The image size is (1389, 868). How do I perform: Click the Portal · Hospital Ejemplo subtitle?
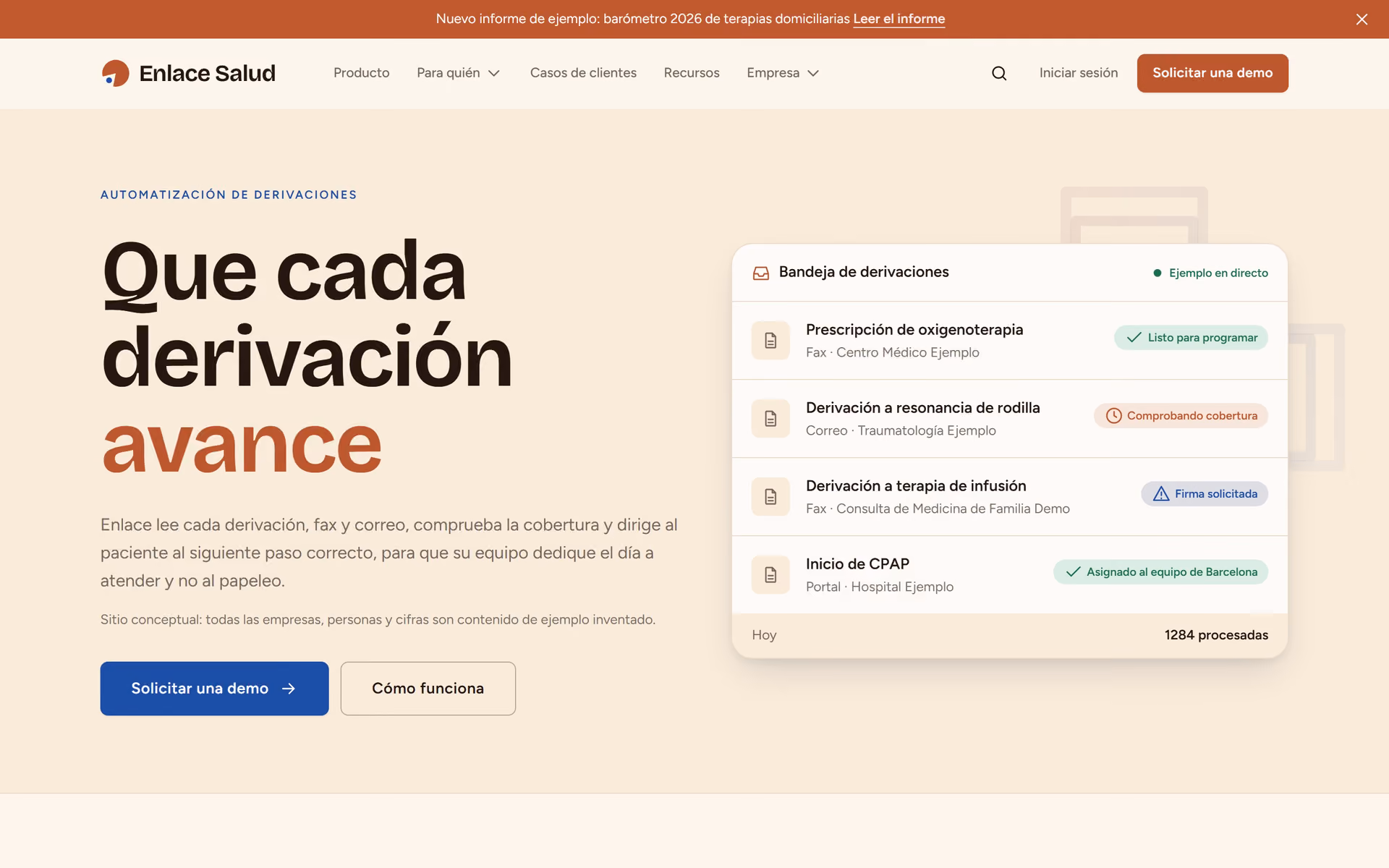[880, 587]
